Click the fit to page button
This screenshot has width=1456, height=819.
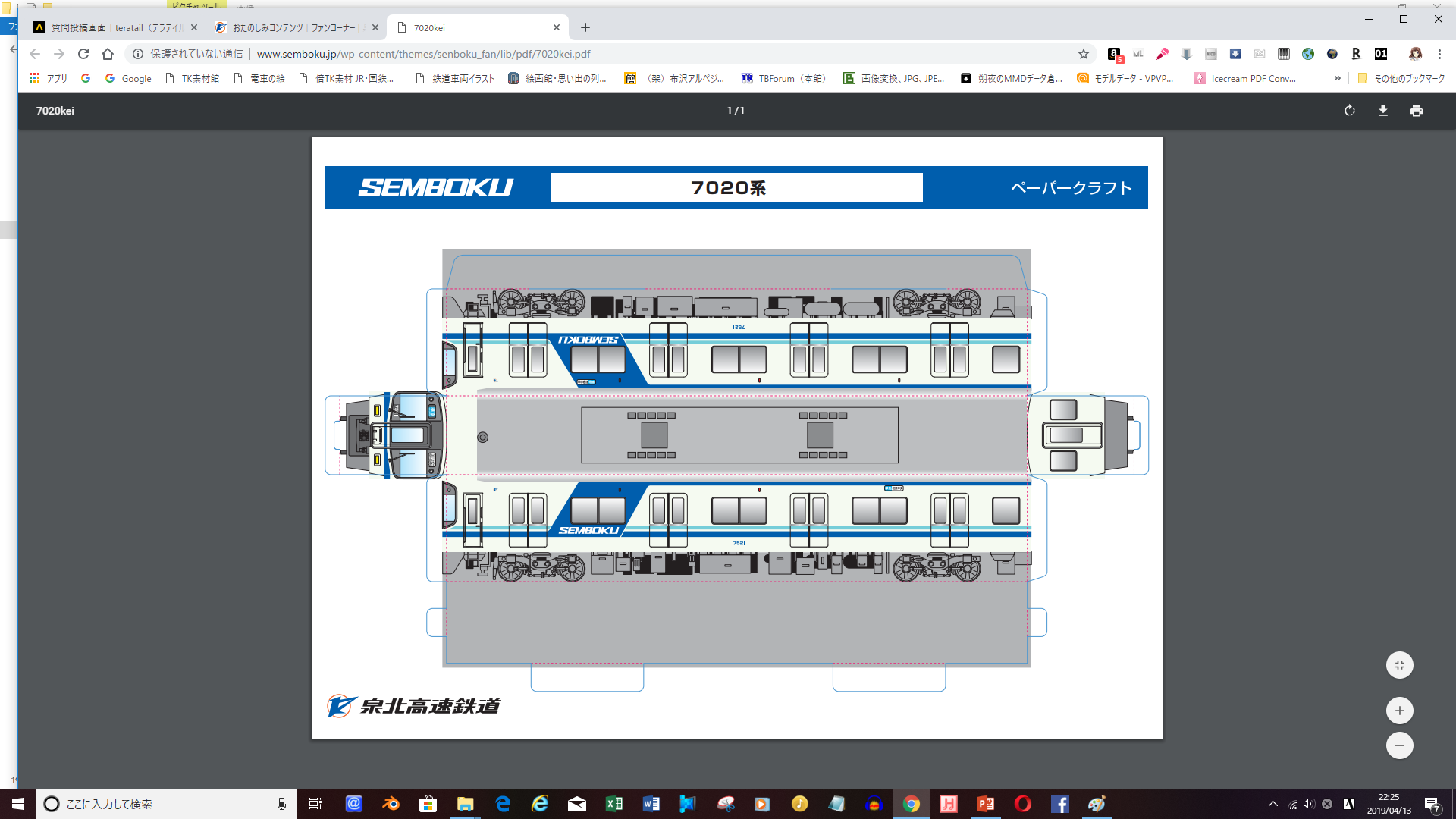point(1399,665)
